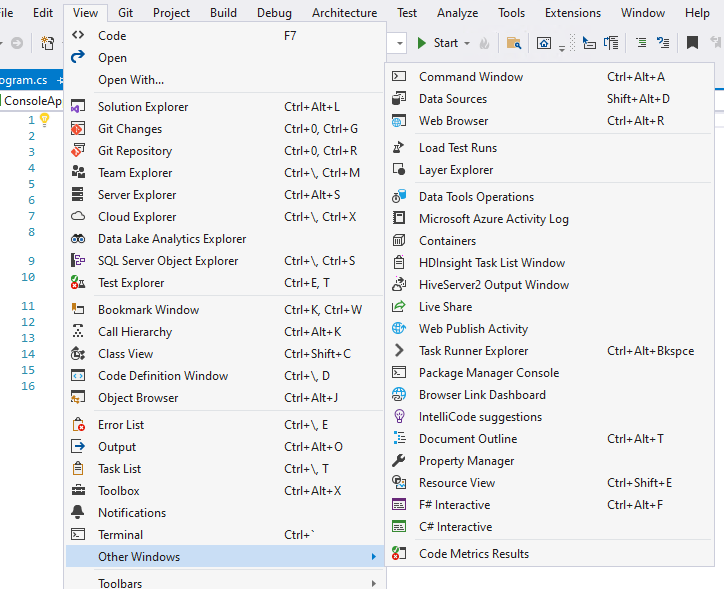Click the Git Repository icon
The width and height of the screenshot is (724, 589).
tap(78, 150)
